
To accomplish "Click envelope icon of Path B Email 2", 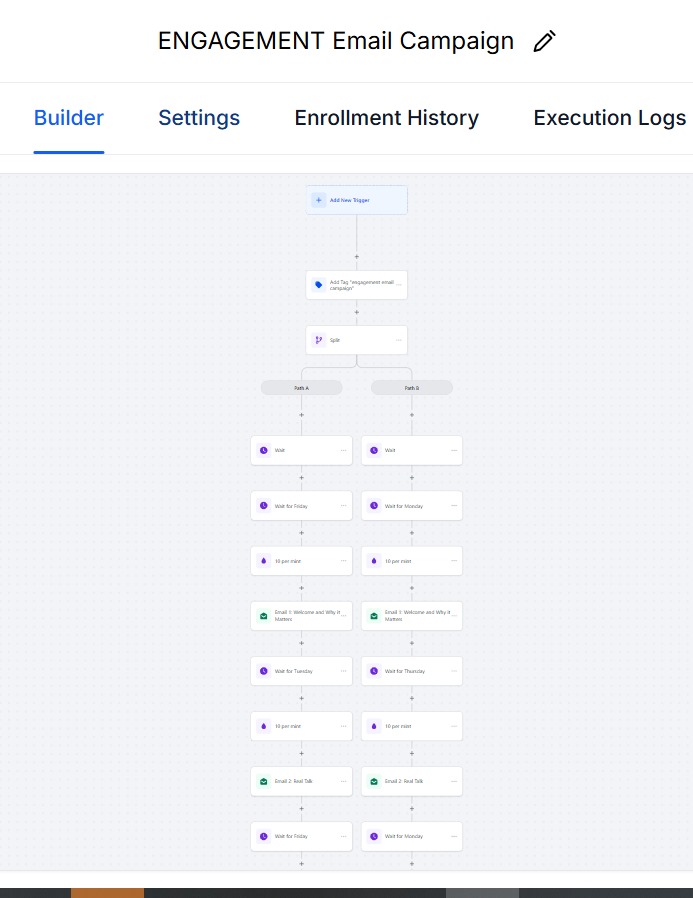I will pyautogui.click(x=373, y=781).
